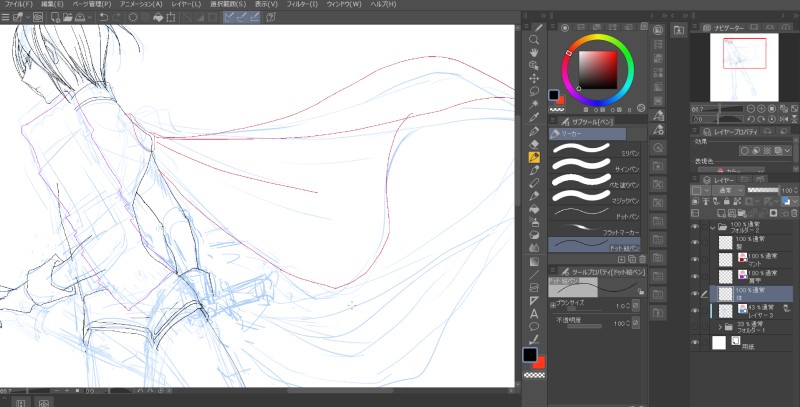Click the color wheel saturation square
This screenshot has height=407, width=800.
click(x=597, y=69)
